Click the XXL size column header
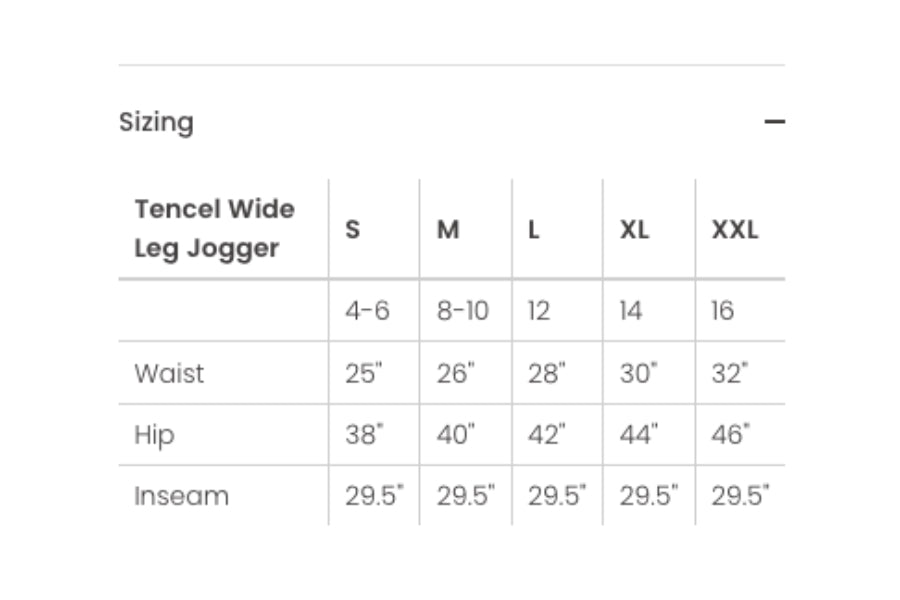 [734, 229]
